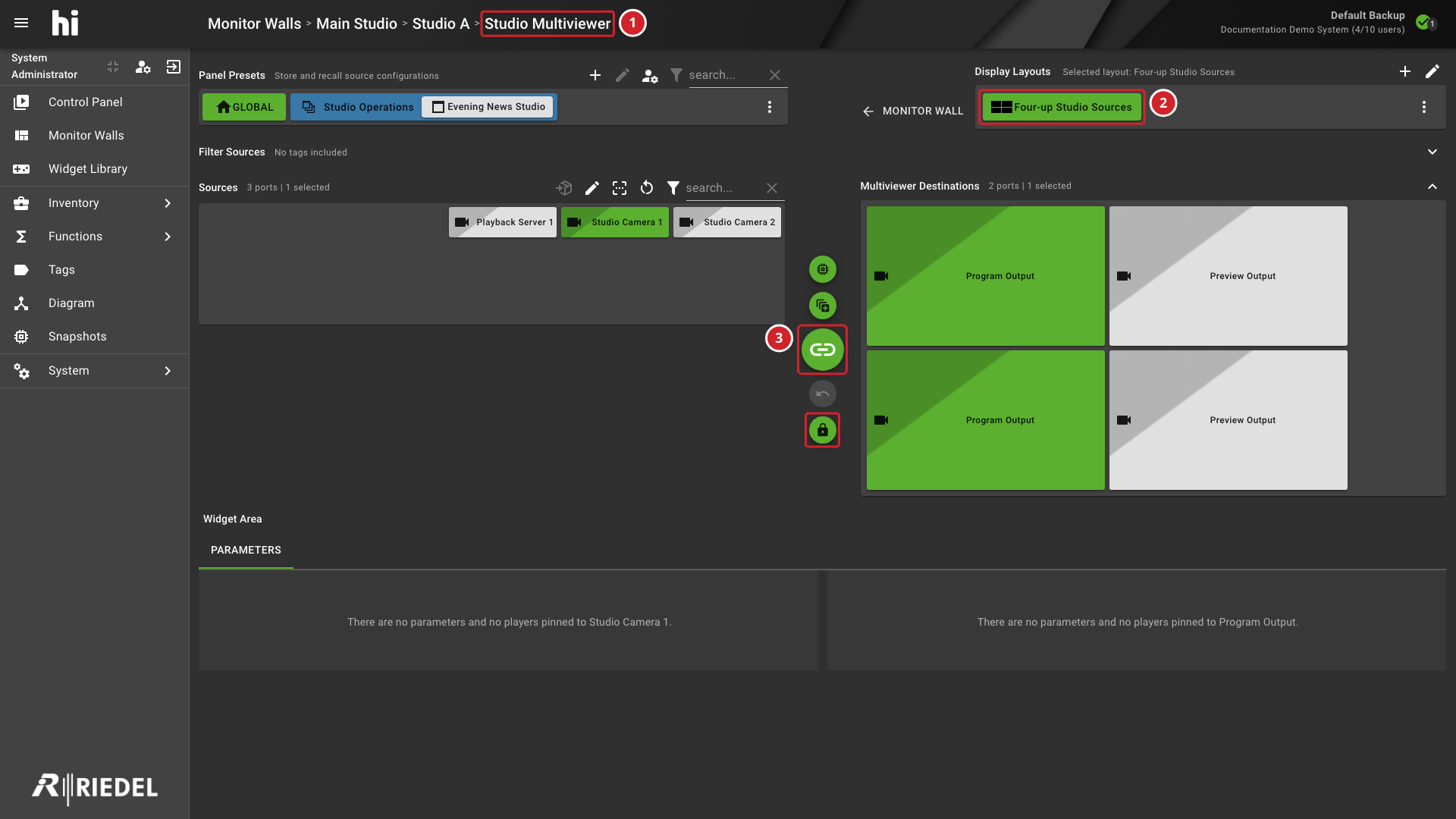Focus the Panel Presets search field
Viewport: 1456px width, 819px height.
click(724, 75)
